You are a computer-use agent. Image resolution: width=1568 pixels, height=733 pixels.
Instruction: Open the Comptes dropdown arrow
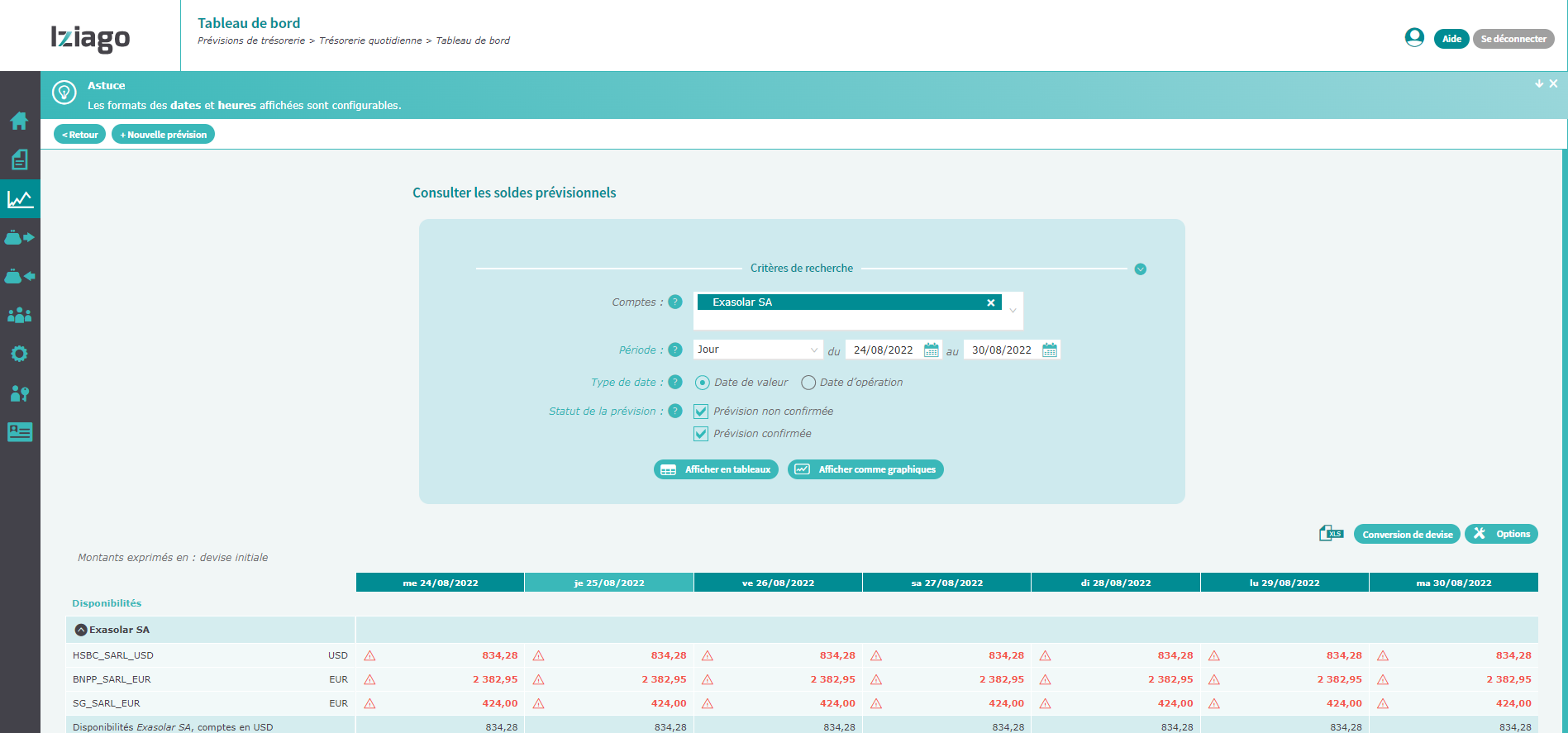pyautogui.click(x=1013, y=311)
